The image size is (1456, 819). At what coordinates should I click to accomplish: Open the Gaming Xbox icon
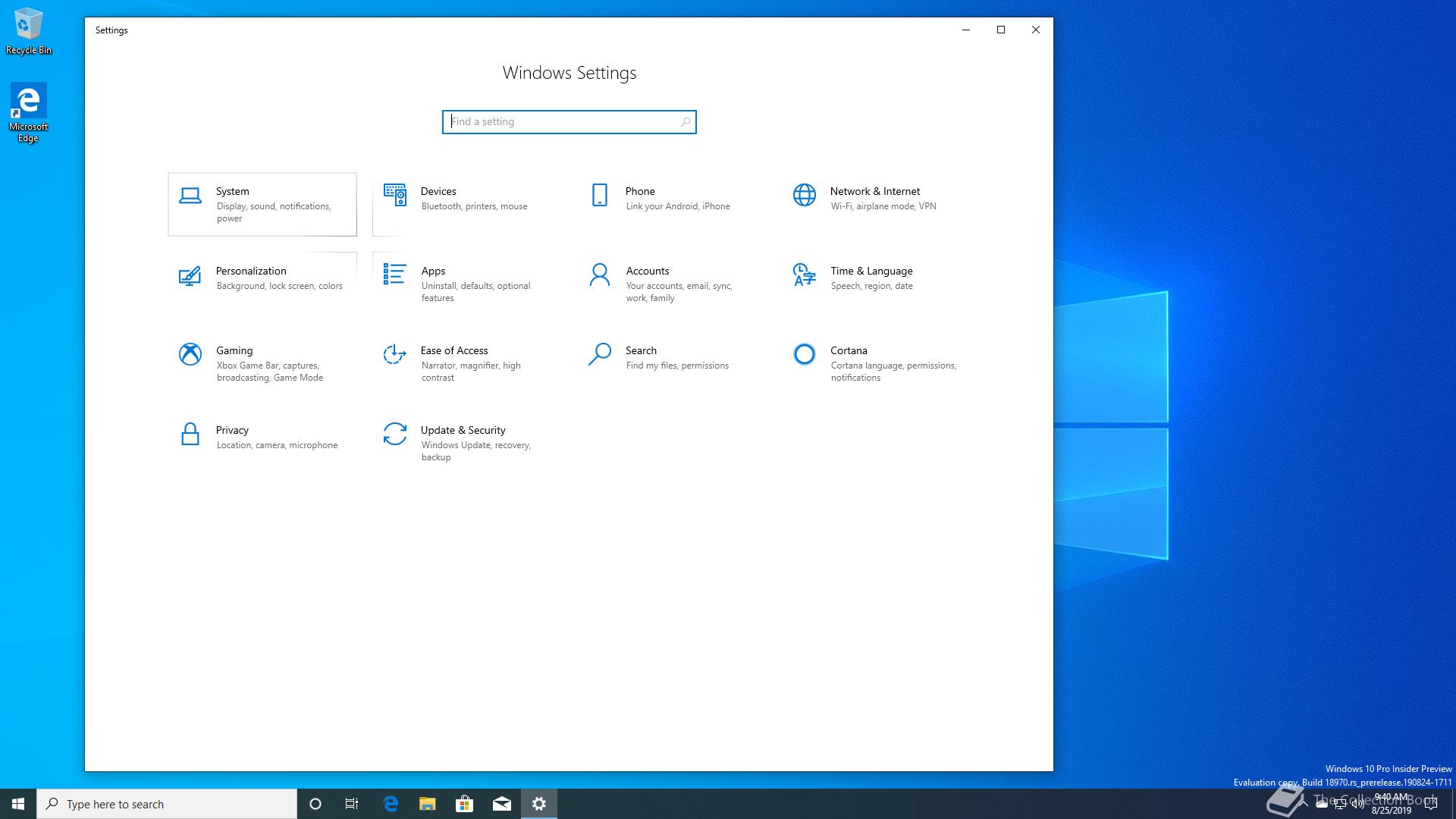tap(190, 354)
